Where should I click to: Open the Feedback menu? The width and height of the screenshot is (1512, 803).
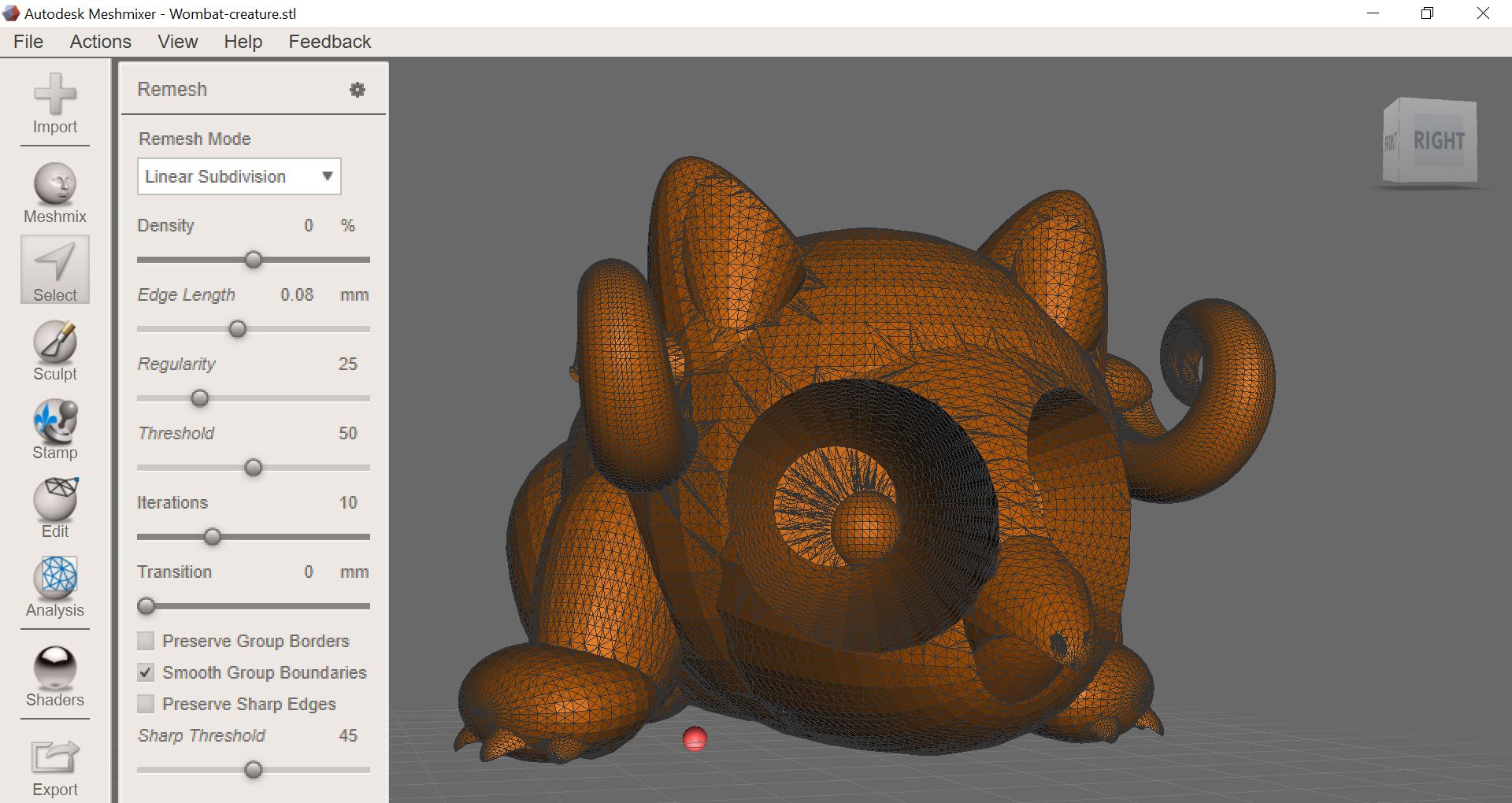pos(329,41)
